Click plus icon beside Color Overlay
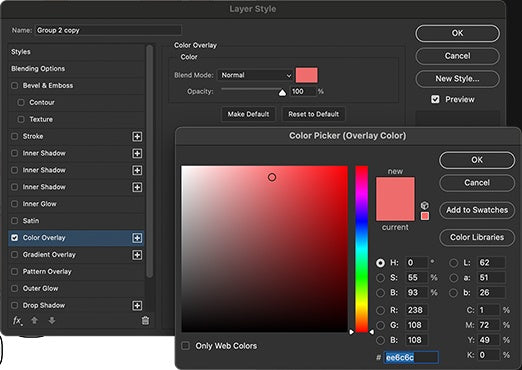Viewport: 522px width, 370px height. (x=137, y=238)
